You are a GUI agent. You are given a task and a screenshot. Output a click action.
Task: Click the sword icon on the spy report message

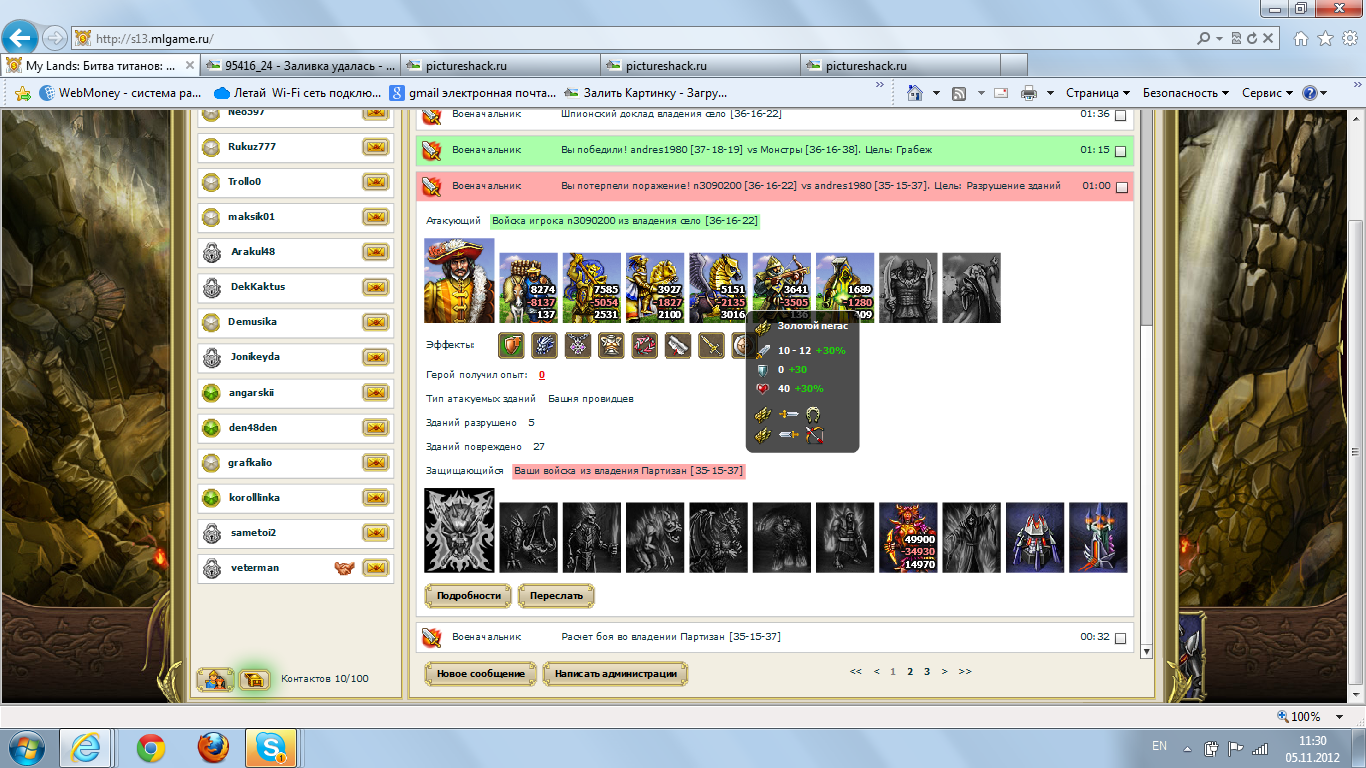[x=431, y=115]
